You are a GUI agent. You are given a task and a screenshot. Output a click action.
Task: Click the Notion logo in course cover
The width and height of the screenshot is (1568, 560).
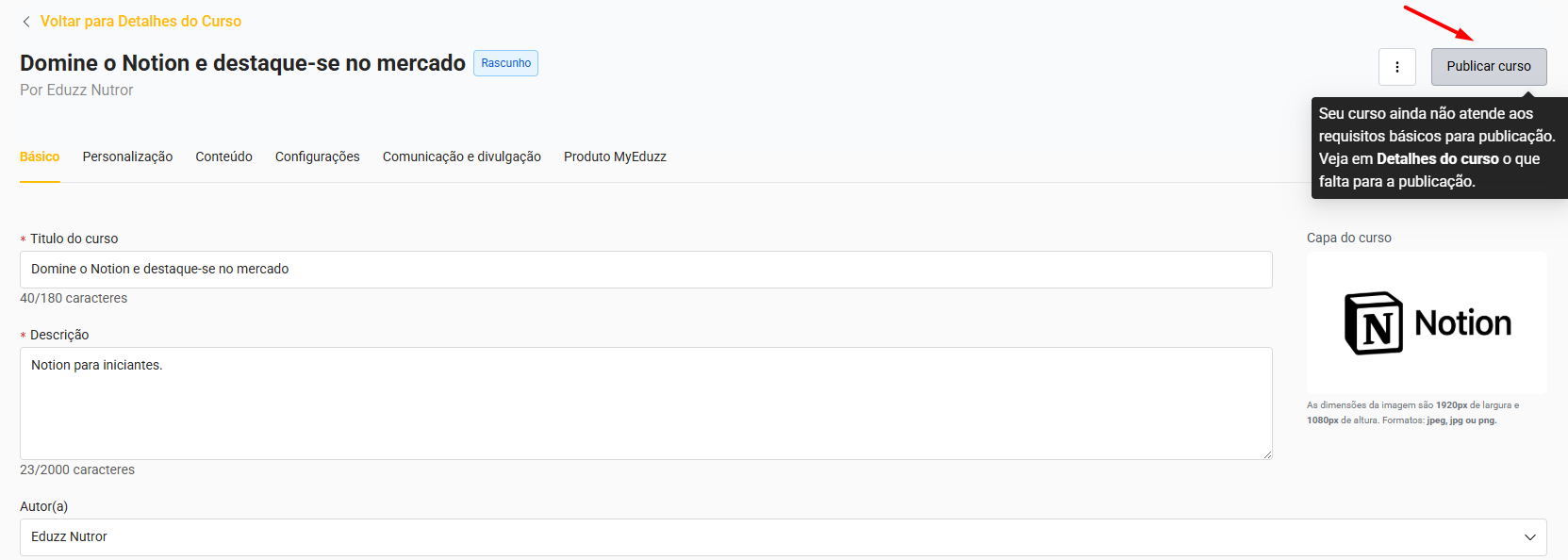1427,323
